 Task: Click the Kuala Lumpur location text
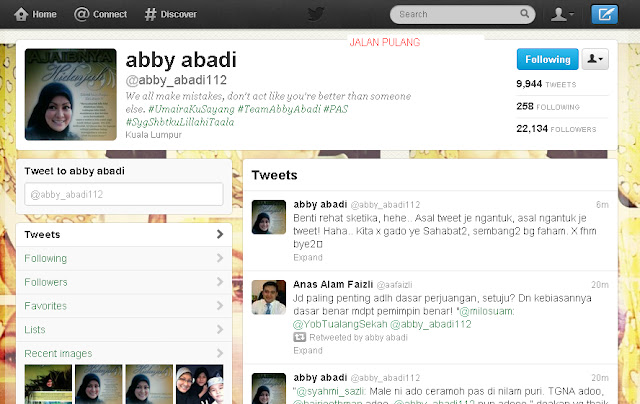coord(153,135)
